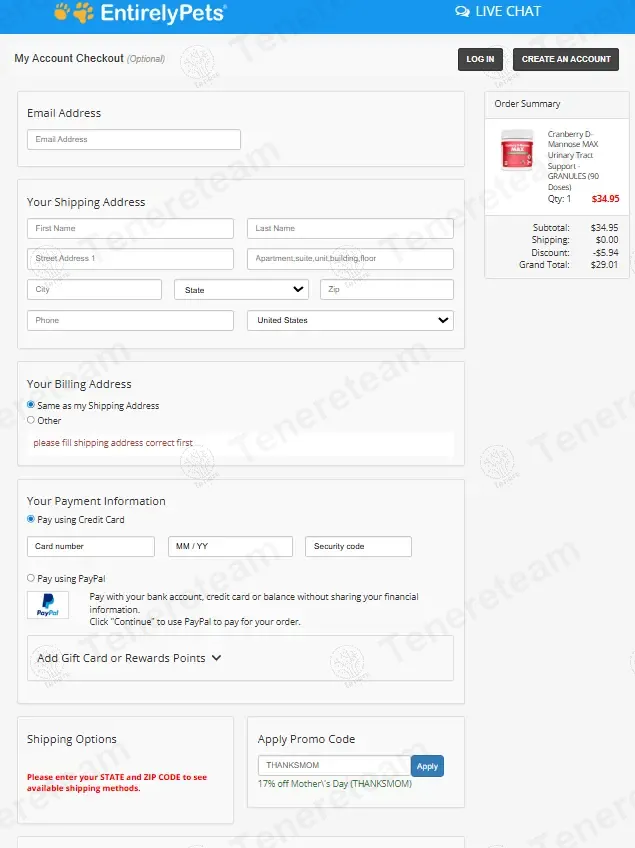
Task: Click the Shipping $0.00 value
Action: (x=607, y=240)
